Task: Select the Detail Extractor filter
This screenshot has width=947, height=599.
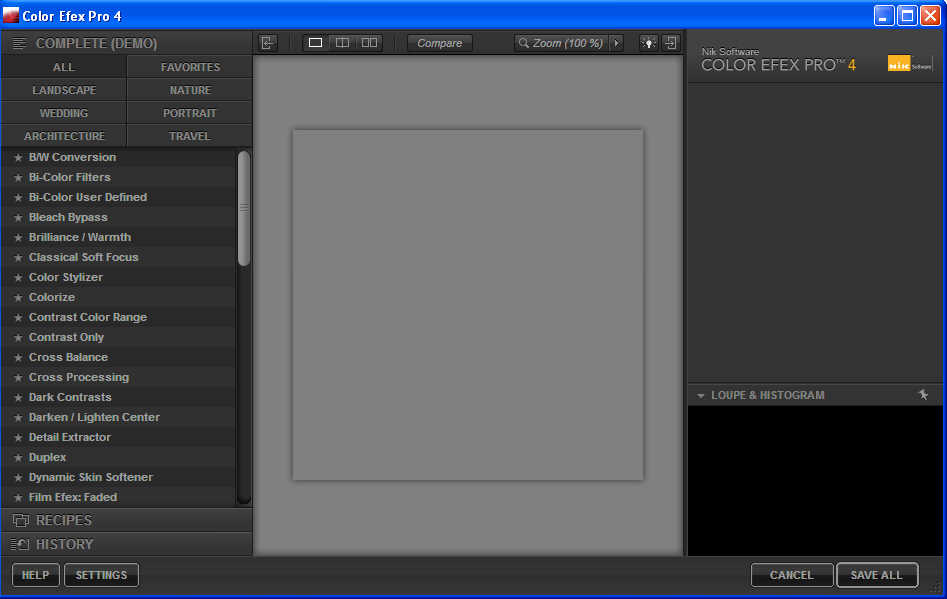Action: pyautogui.click(x=118, y=437)
